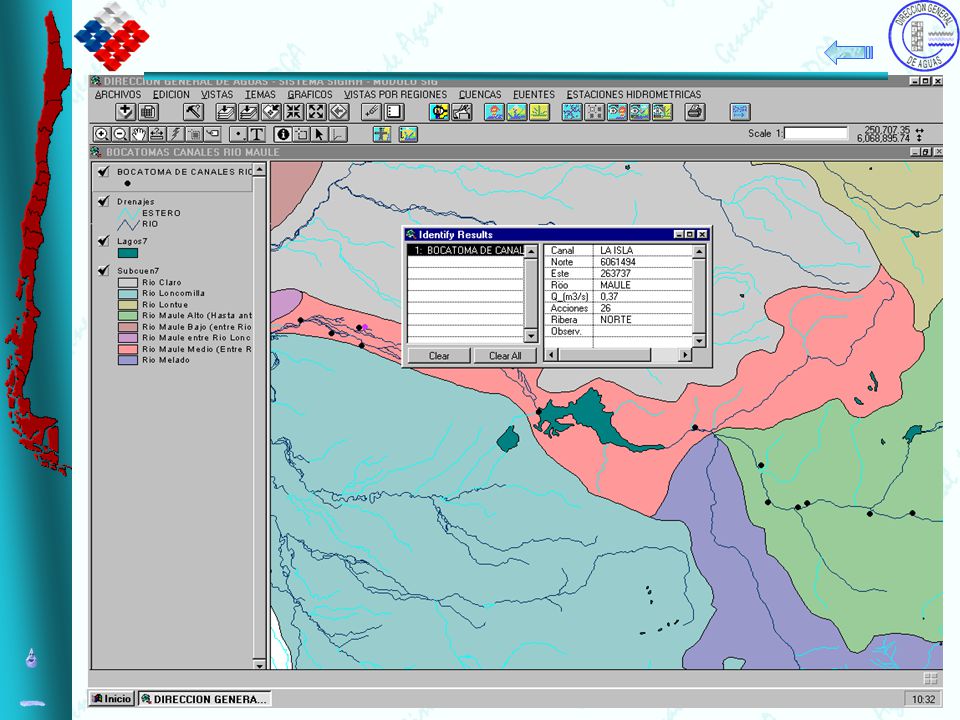This screenshot has height=720, width=960.
Task: Click the zoom previous left-arrow diamond icon
Action: 339,112
